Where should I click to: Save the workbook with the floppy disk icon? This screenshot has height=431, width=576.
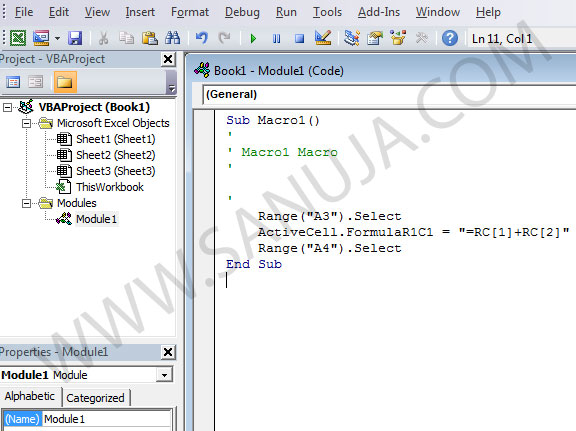click(75, 38)
